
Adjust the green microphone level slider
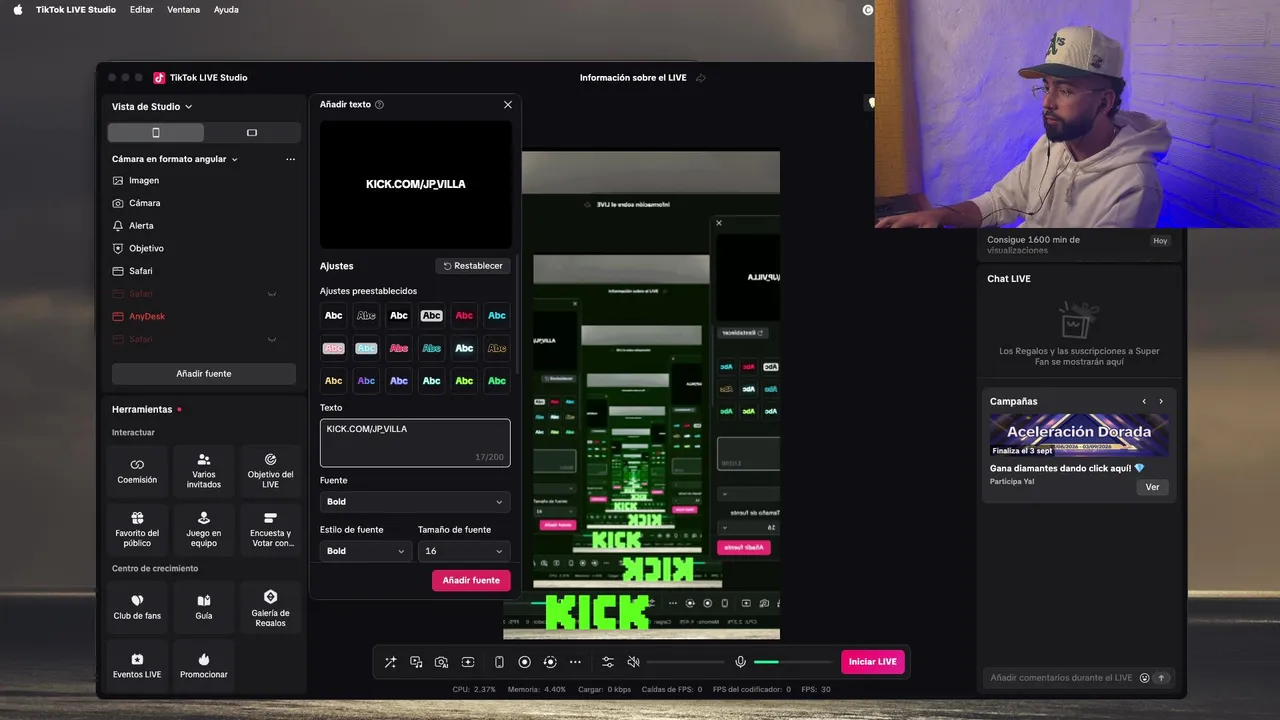pos(793,662)
